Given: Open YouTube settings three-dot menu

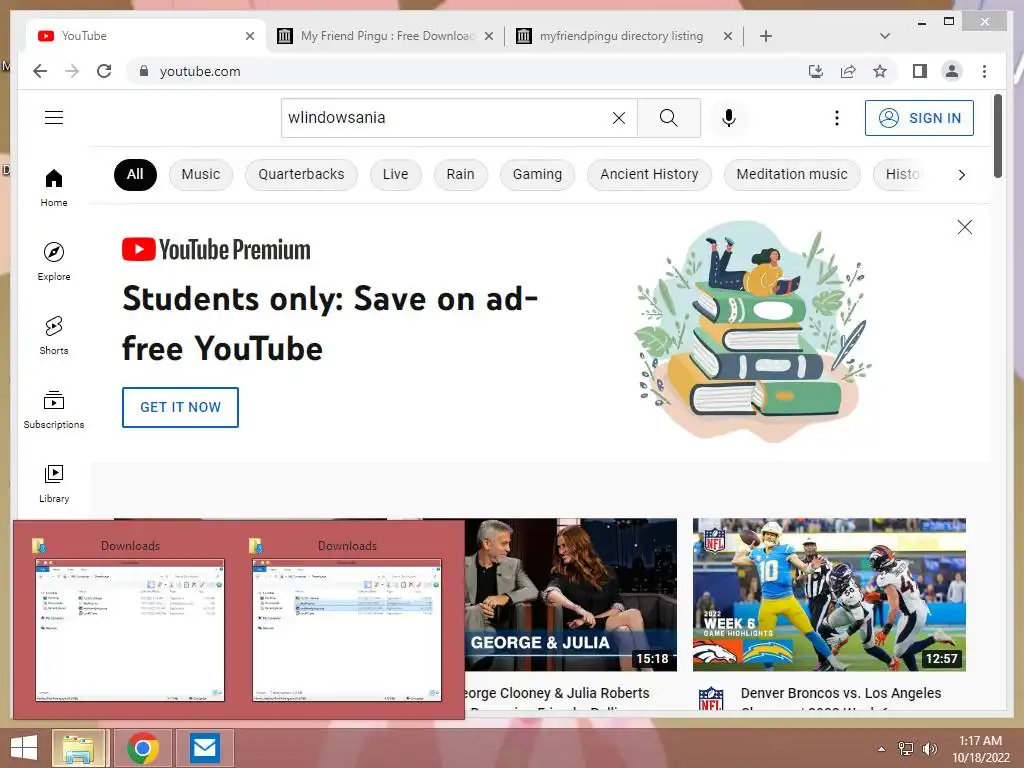Looking at the screenshot, I should pos(837,118).
